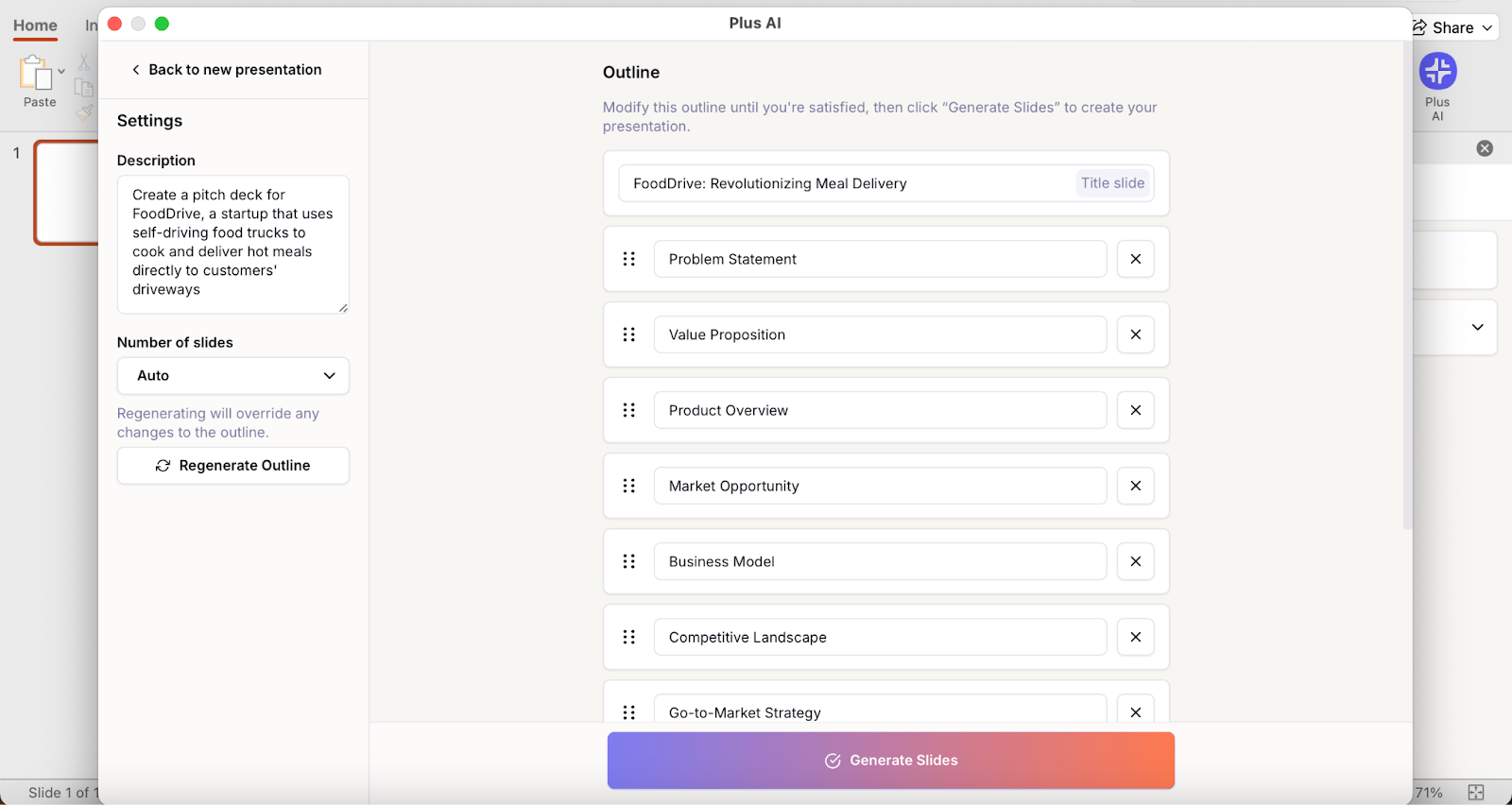The width and height of the screenshot is (1512, 805).
Task: Click Generate Slides button
Action: (890, 761)
